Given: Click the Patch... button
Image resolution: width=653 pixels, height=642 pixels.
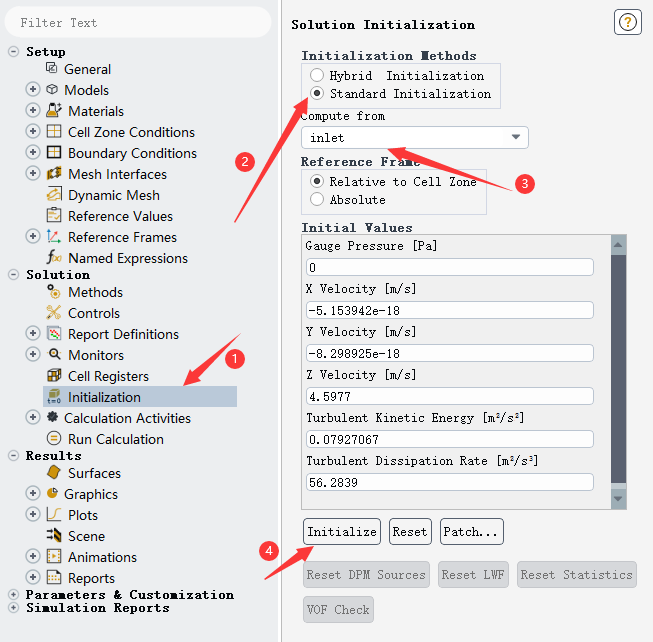Looking at the screenshot, I should click(x=471, y=532).
